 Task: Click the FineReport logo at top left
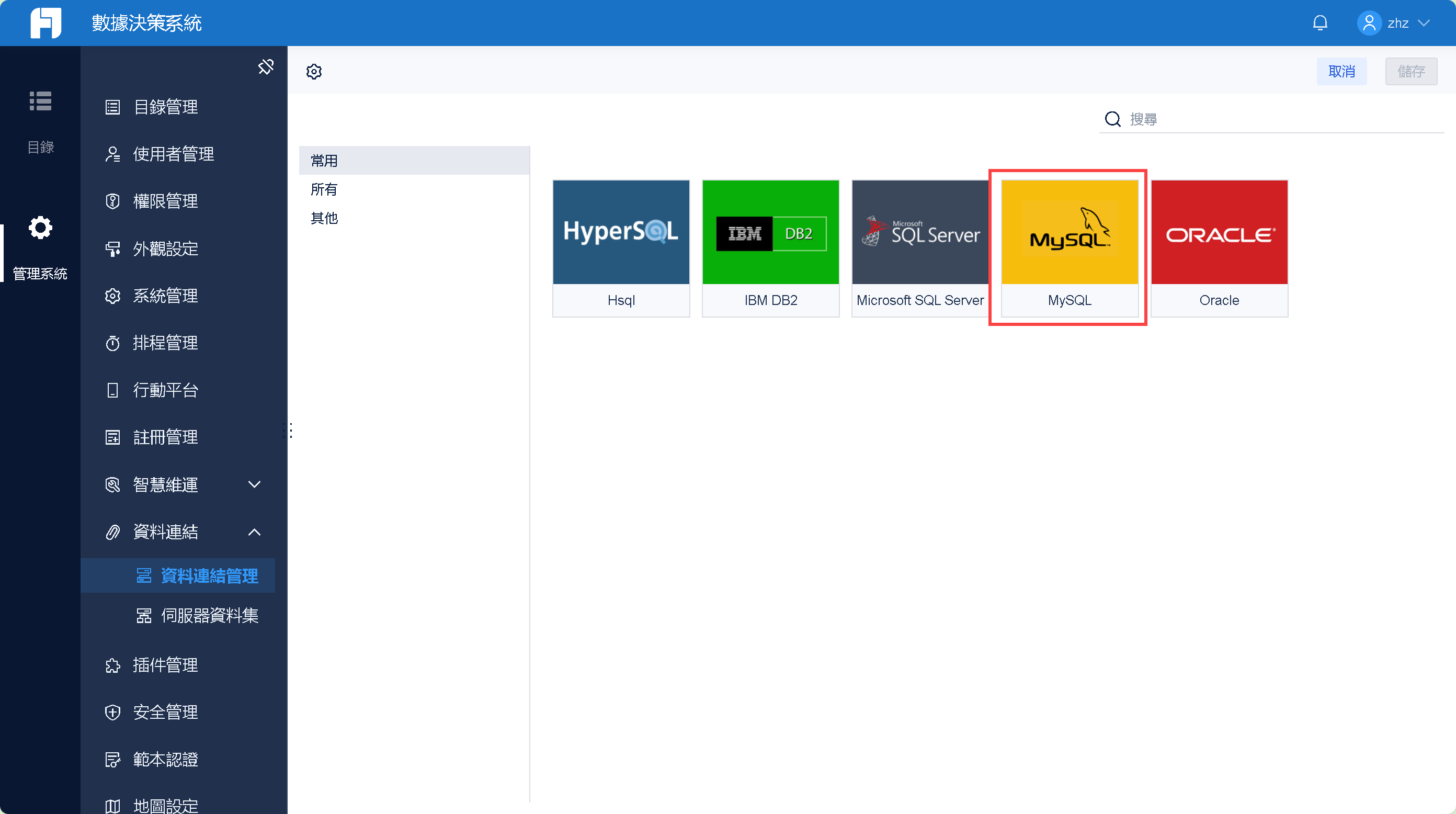46,22
